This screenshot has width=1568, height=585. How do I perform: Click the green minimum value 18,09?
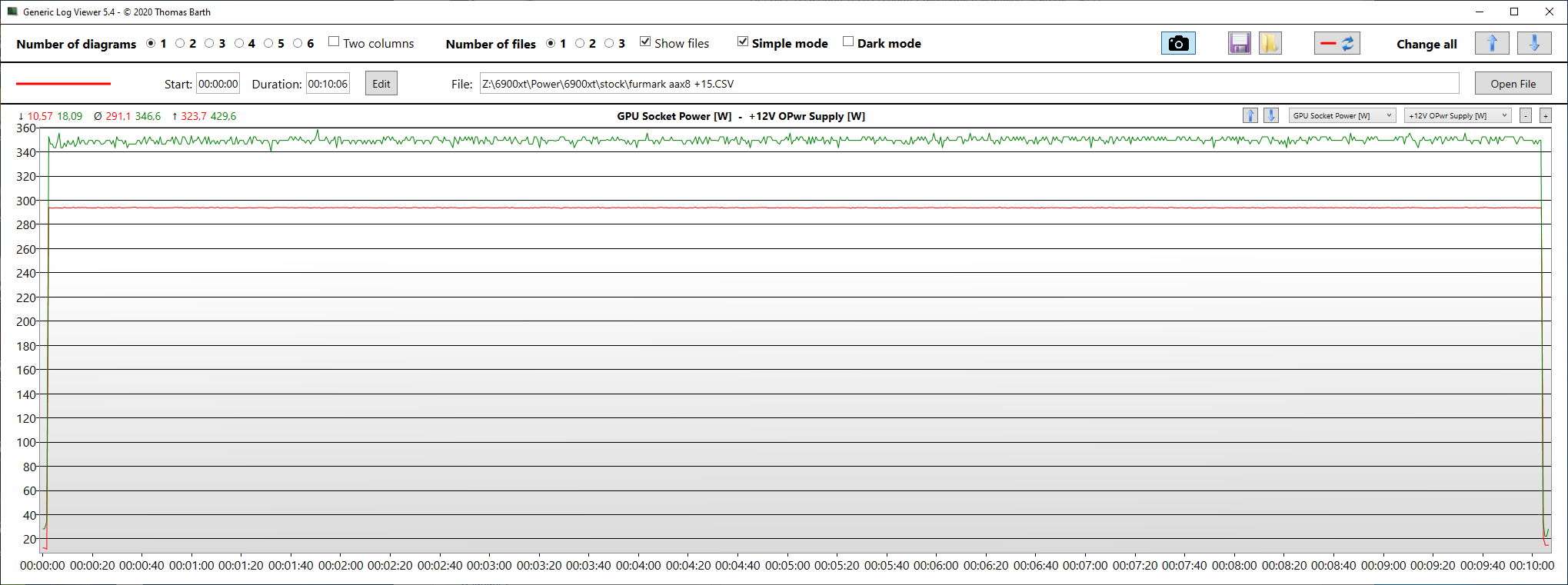pos(70,116)
